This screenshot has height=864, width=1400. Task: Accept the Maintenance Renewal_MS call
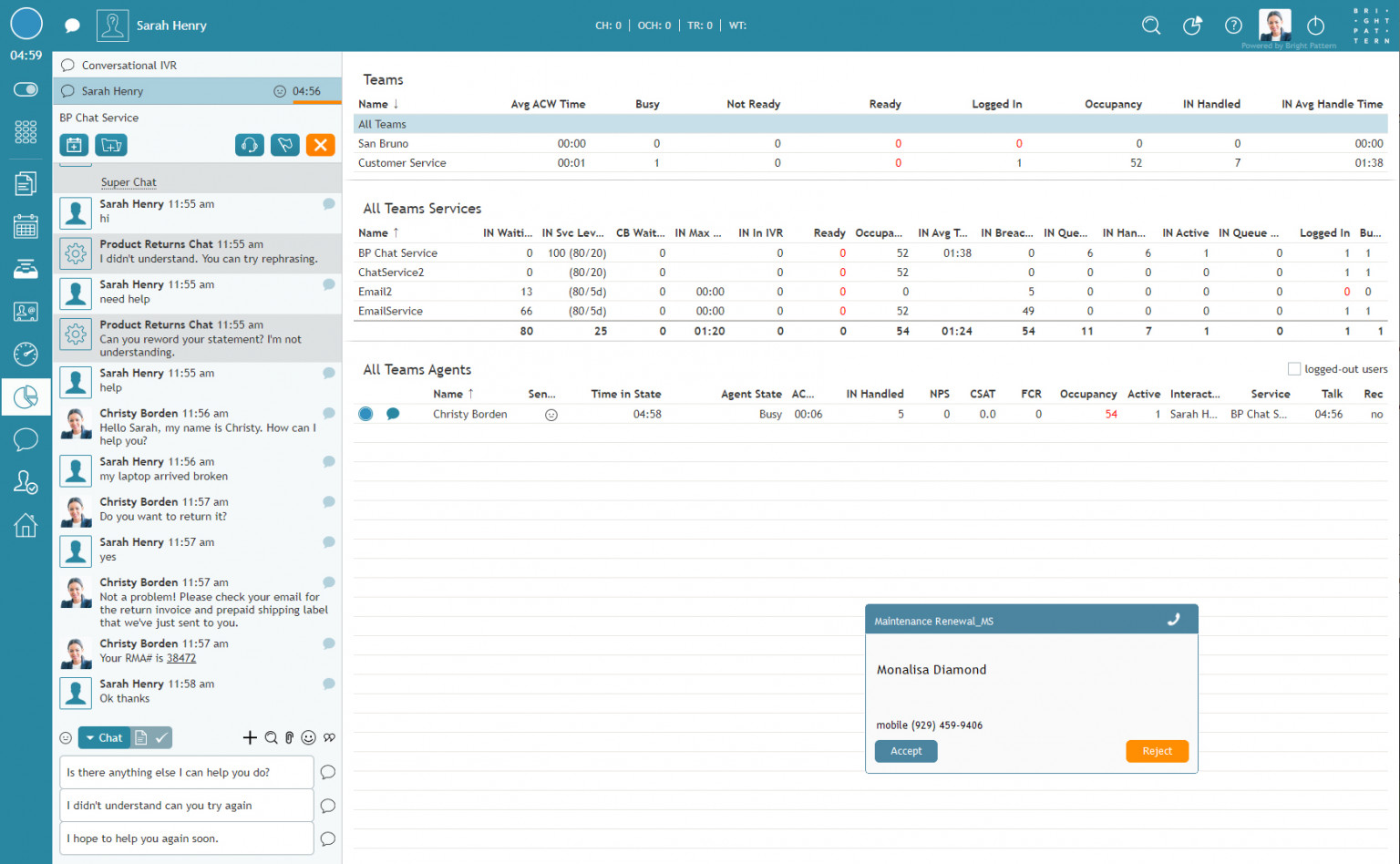(x=905, y=751)
